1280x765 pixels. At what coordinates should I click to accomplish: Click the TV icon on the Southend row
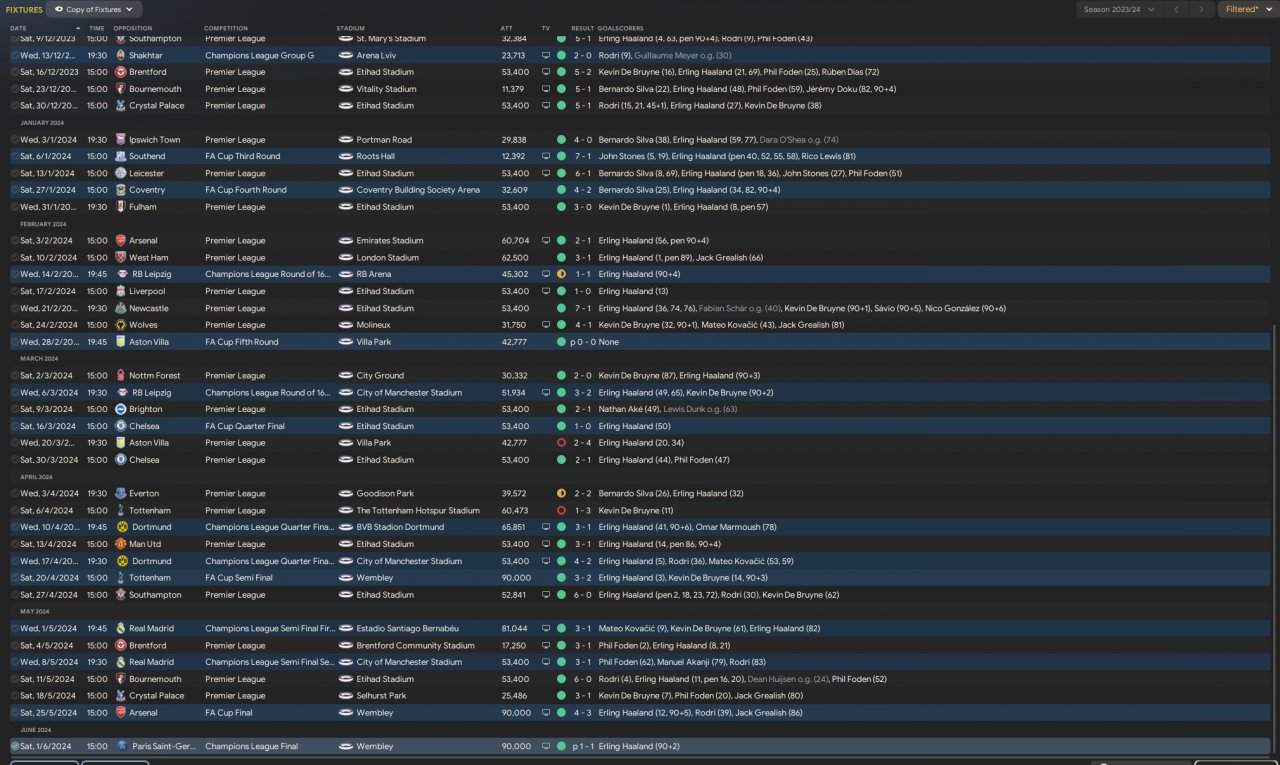[546, 156]
